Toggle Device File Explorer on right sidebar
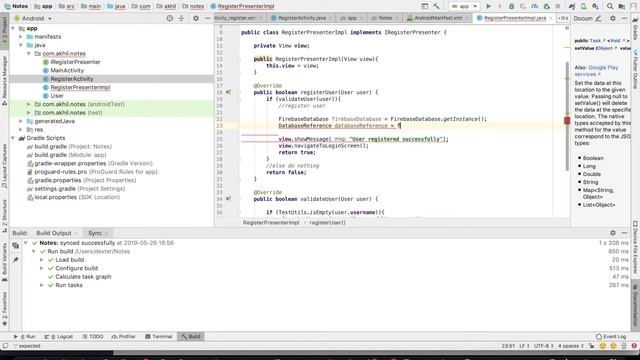This screenshot has height=360, width=640. pos(635,247)
